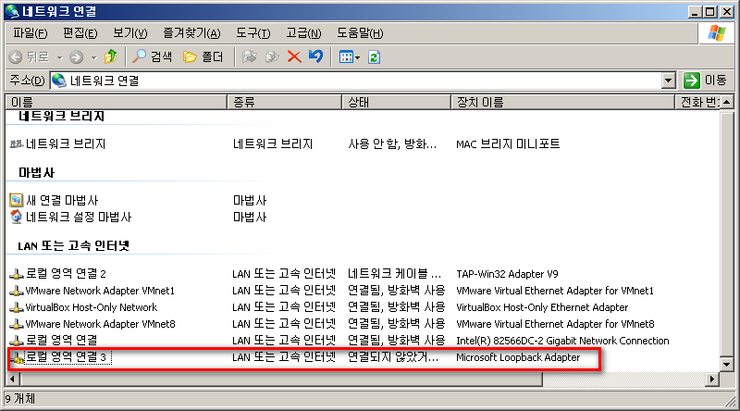Click the vertical scrollbar up arrow
This screenshot has height=411, width=740.
click(727, 102)
